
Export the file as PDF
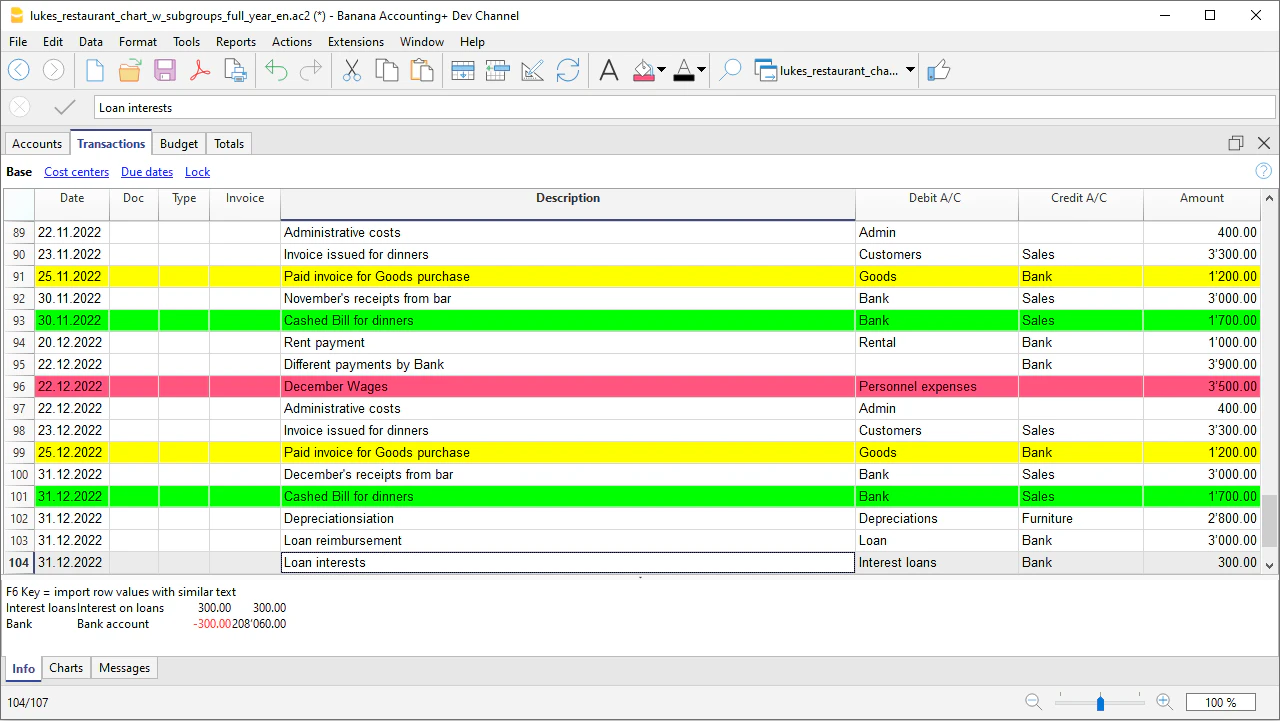[202, 70]
